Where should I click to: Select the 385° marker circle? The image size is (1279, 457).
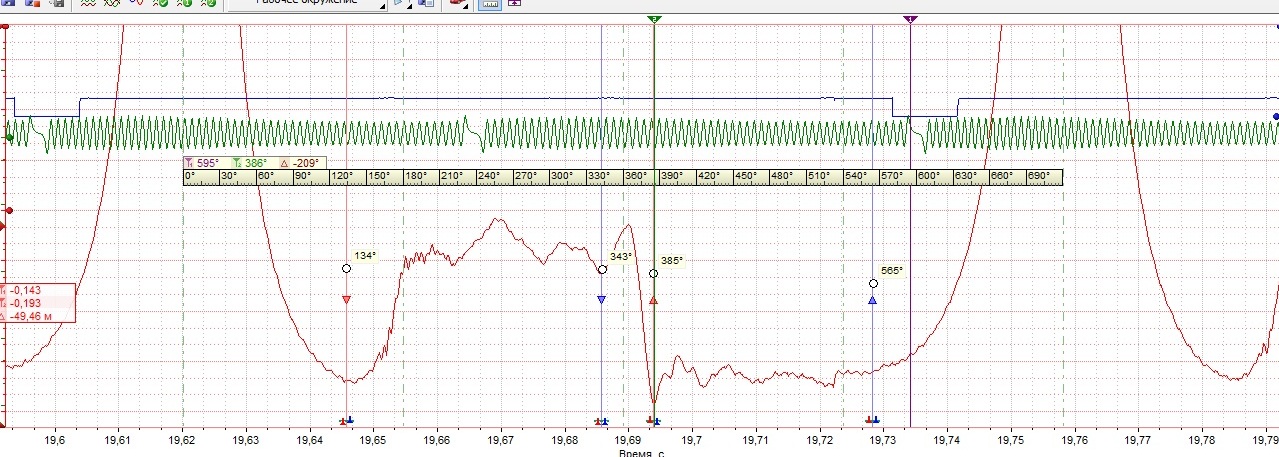coord(654,273)
